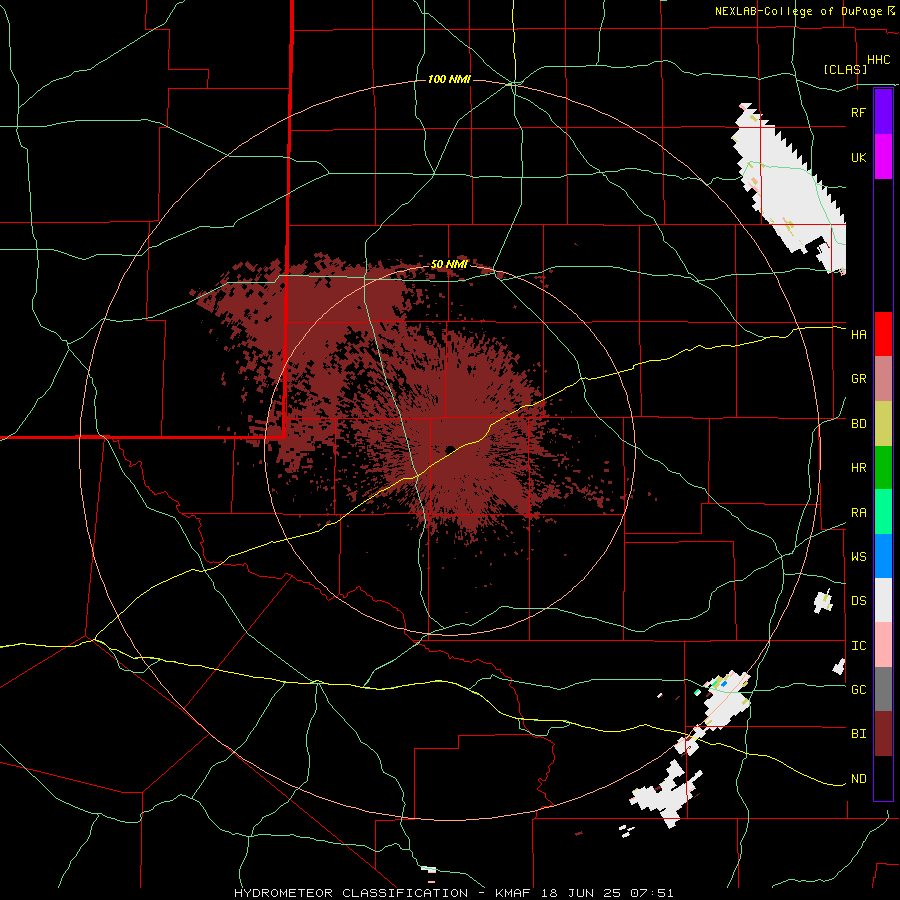Click the GR legend label
Image resolution: width=900 pixels, height=900 pixels.
[x=858, y=379]
